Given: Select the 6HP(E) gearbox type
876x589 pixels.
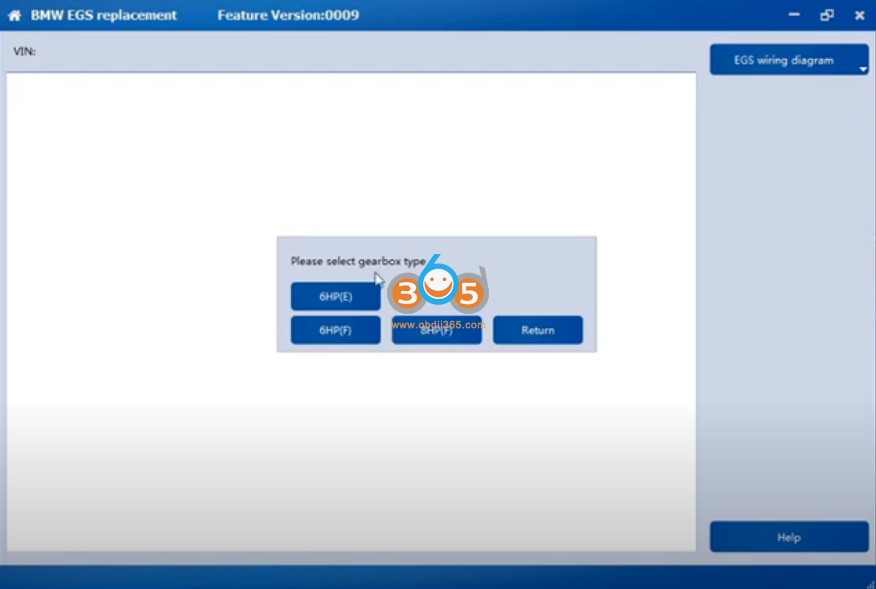Looking at the screenshot, I should [335, 296].
